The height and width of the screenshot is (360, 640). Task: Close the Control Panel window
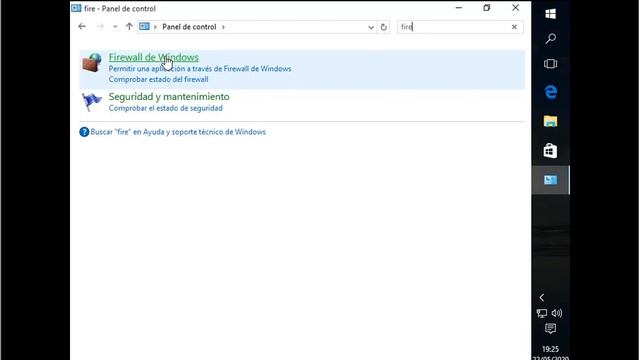516,8
